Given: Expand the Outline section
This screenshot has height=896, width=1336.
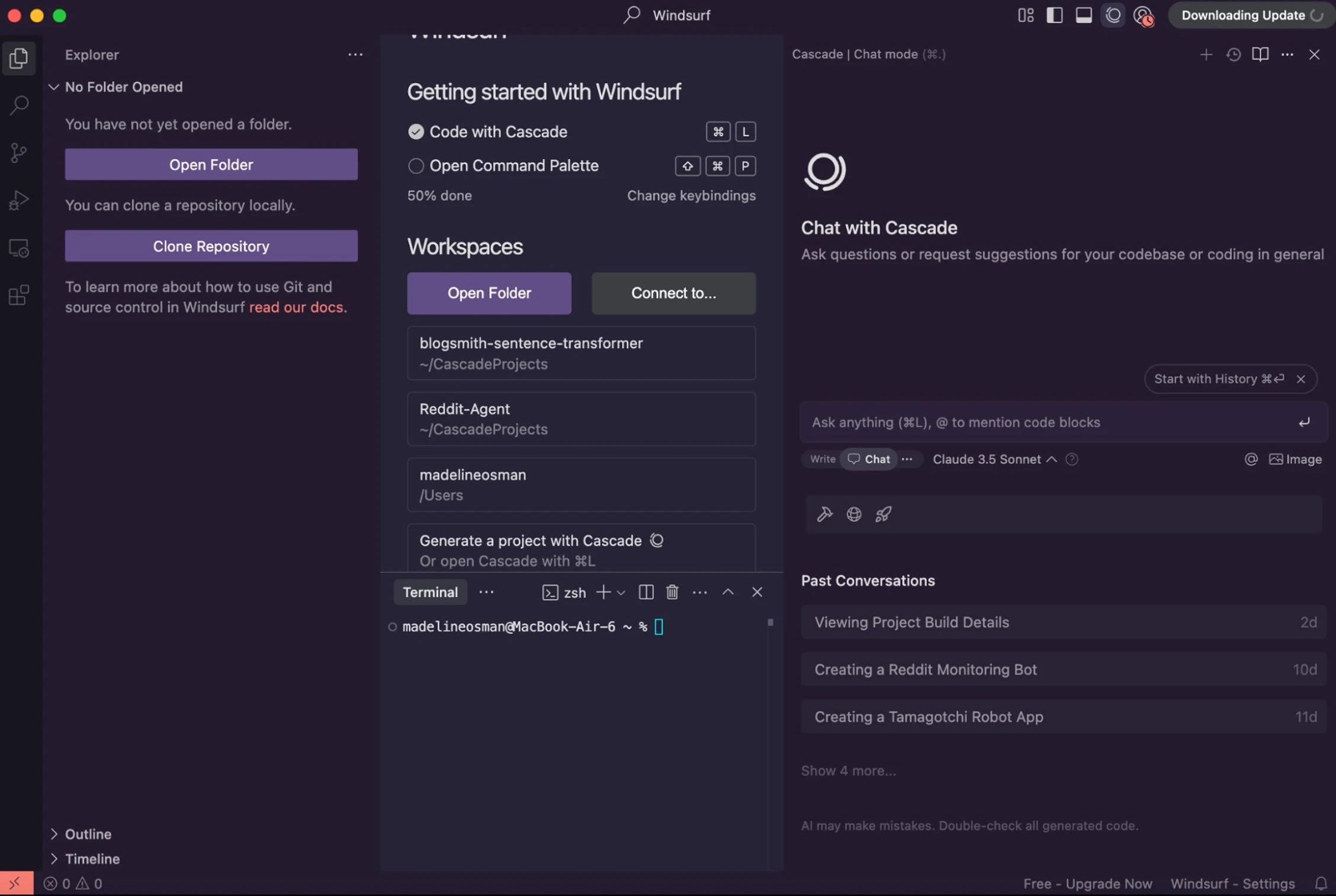Looking at the screenshot, I should click(88, 834).
